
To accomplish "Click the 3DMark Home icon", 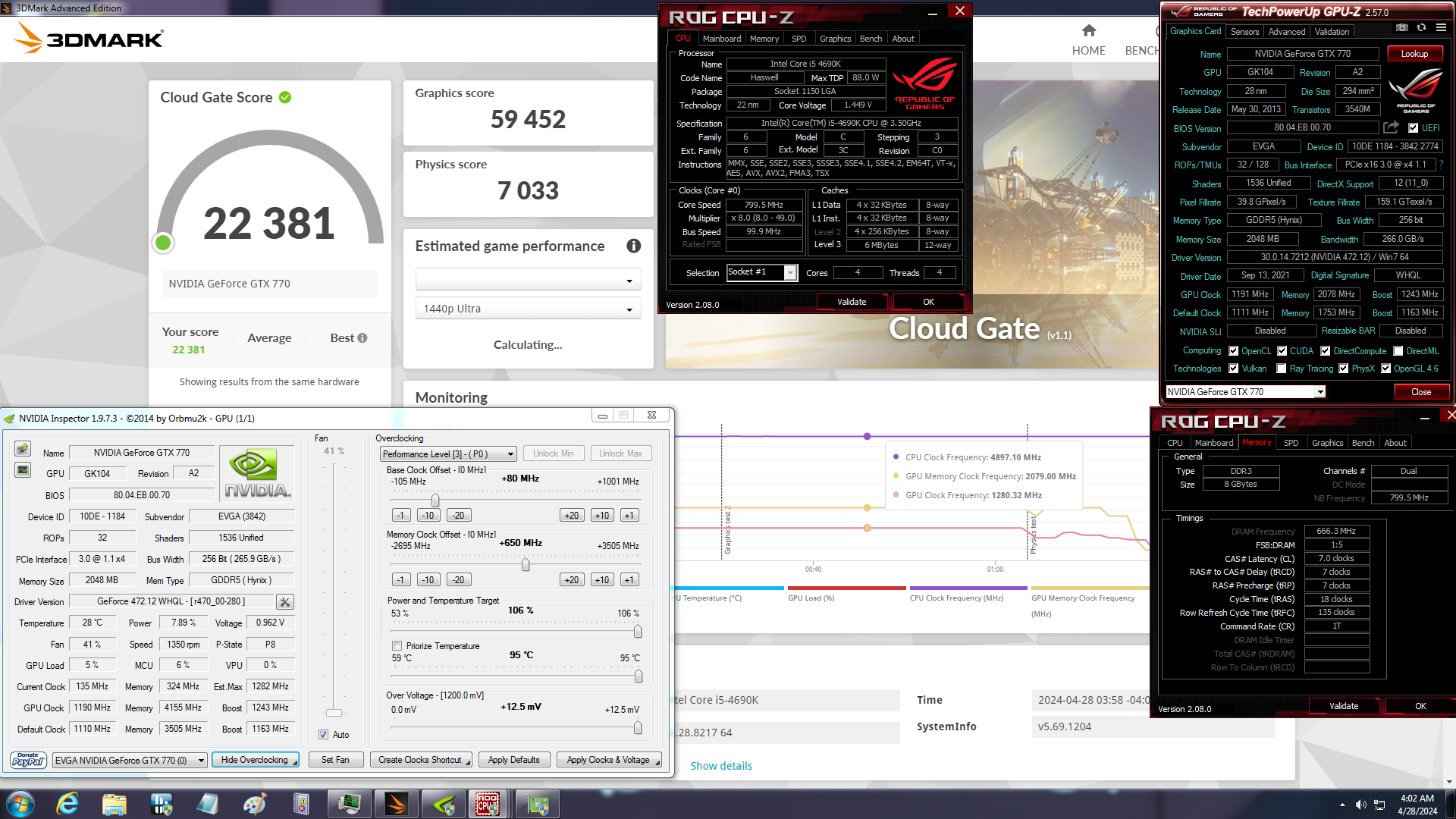I will pos(1089,30).
